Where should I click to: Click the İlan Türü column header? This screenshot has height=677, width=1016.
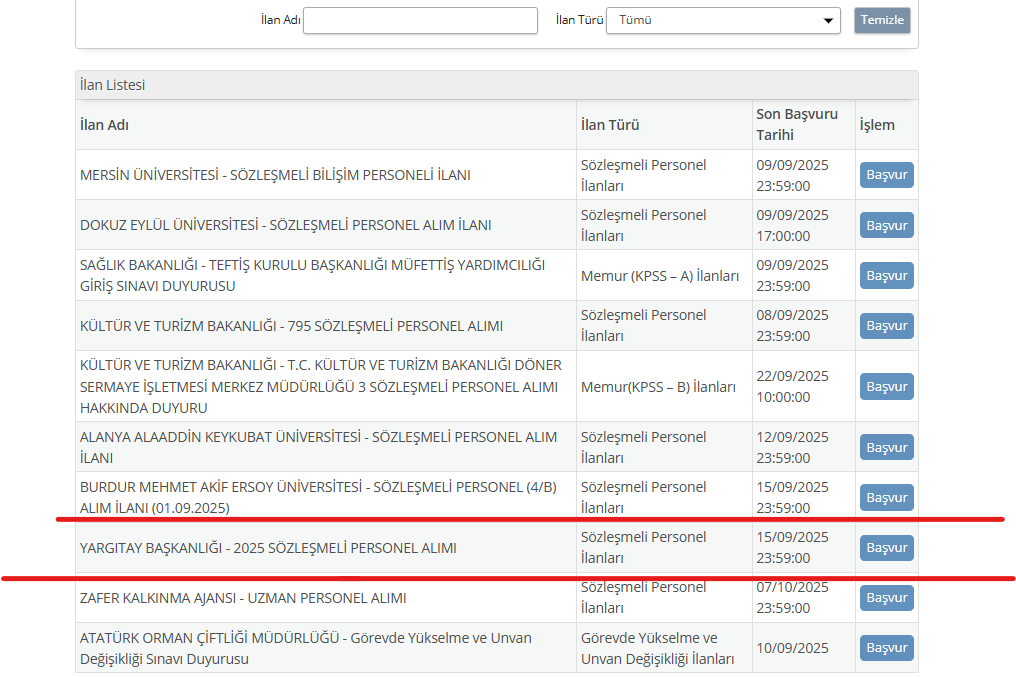point(664,125)
